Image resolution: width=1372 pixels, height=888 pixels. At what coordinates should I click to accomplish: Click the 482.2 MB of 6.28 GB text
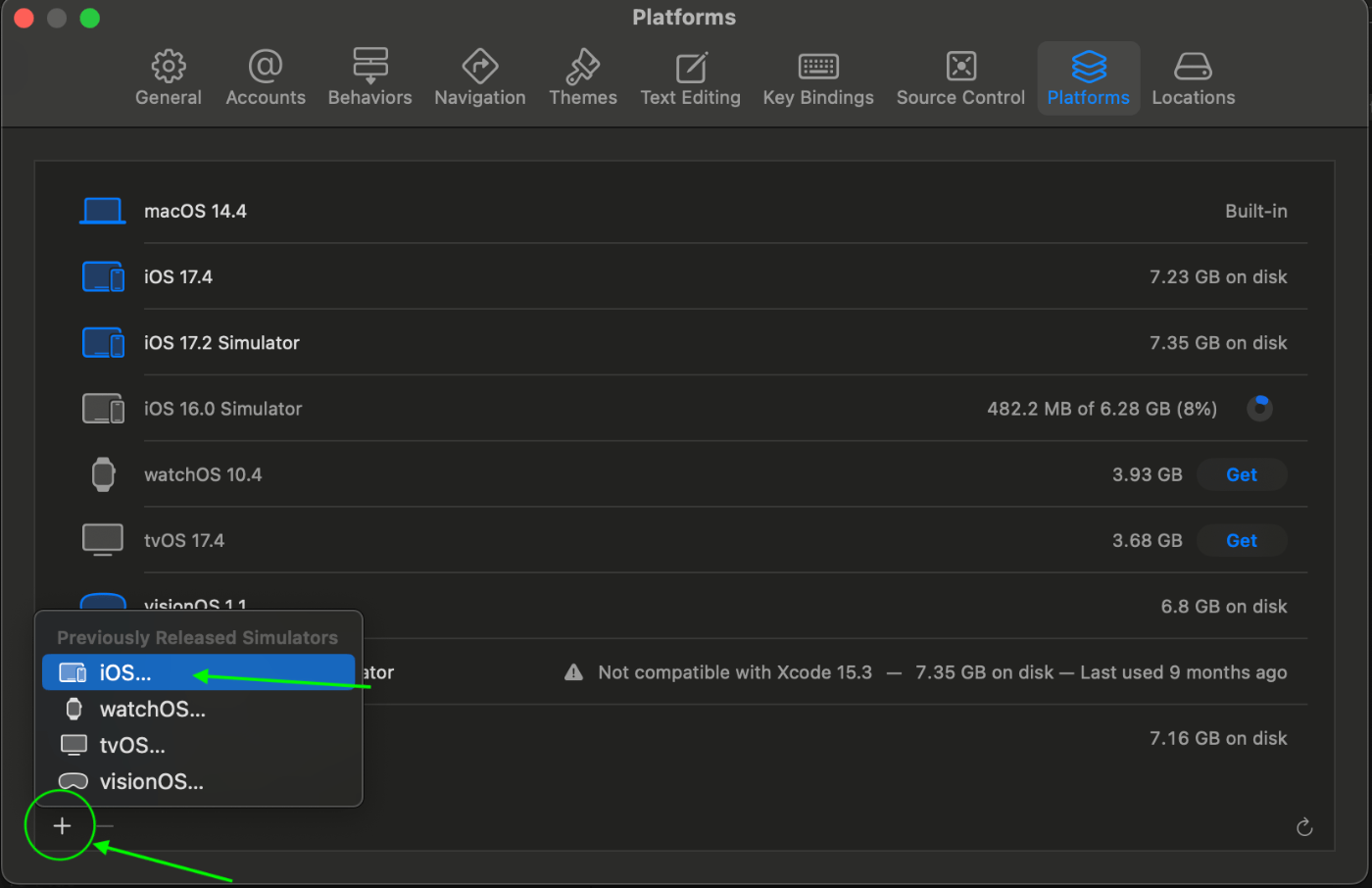pos(1102,408)
